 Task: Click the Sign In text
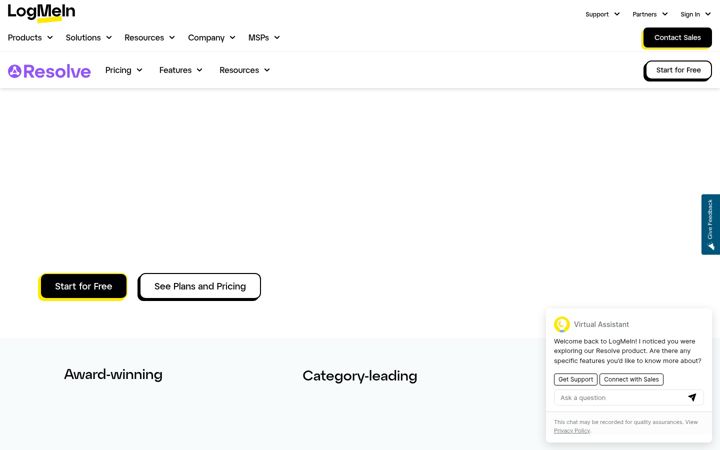click(x=690, y=14)
